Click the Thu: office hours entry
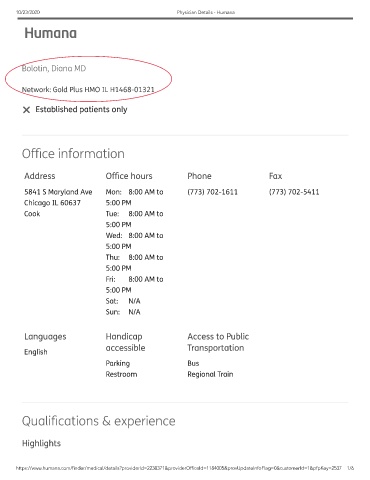This screenshot has width=370, height=480. coord(134,263)
